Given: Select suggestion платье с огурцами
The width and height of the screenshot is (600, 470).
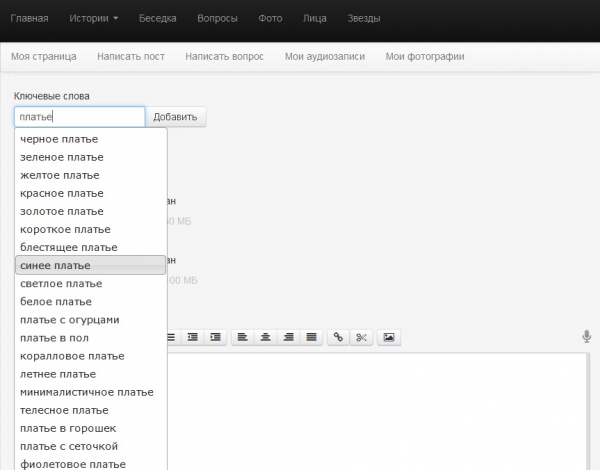Looking at the screenshot, I should coord(91,320).
